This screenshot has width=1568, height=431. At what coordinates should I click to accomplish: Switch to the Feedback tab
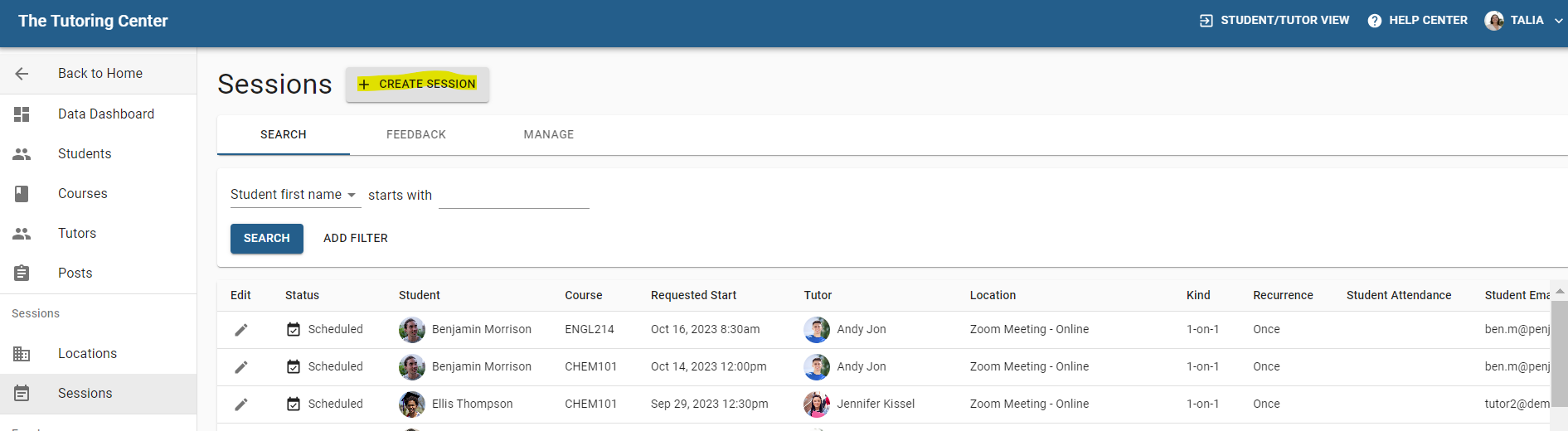click(x=416, y=134)
